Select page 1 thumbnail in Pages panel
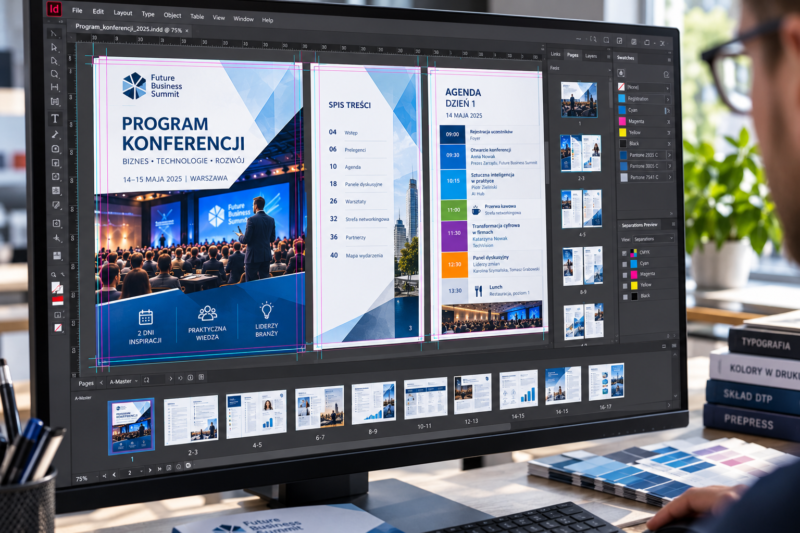Screen dimensions: 800x533 tap(579, 99)
